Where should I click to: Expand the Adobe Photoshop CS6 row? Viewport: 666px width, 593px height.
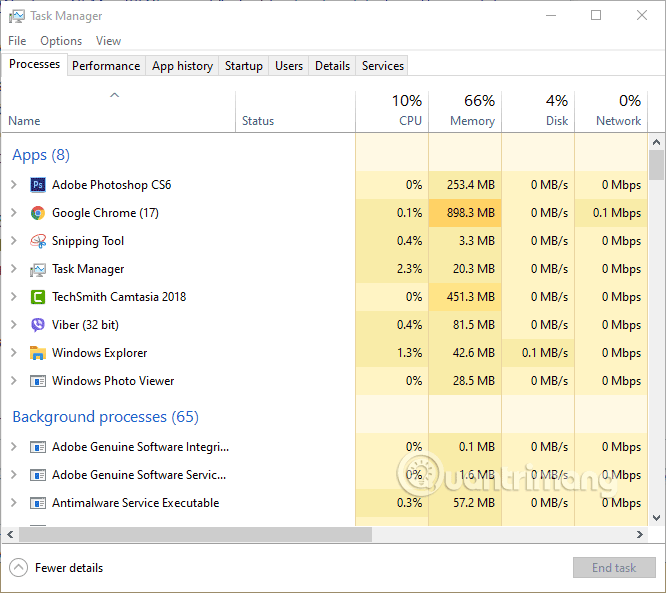click(x=13, y=185)
